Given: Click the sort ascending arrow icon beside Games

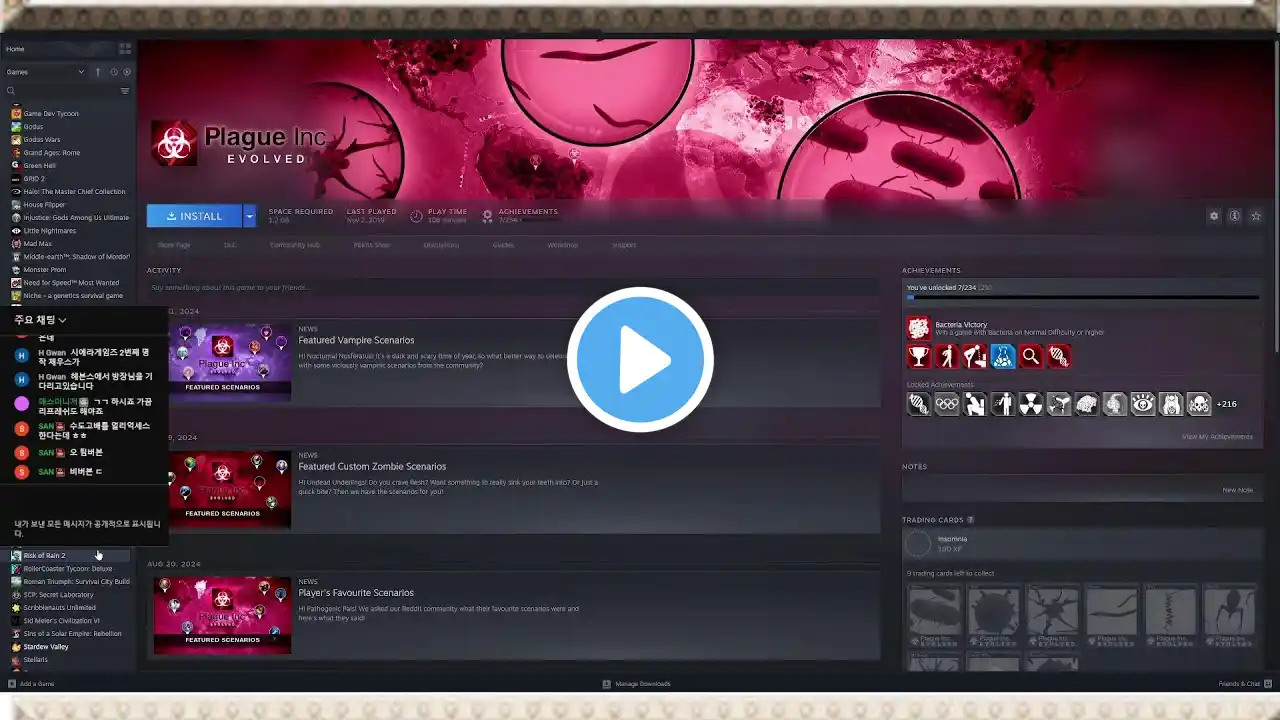Looking at the screenshot, I should [98, 72].
